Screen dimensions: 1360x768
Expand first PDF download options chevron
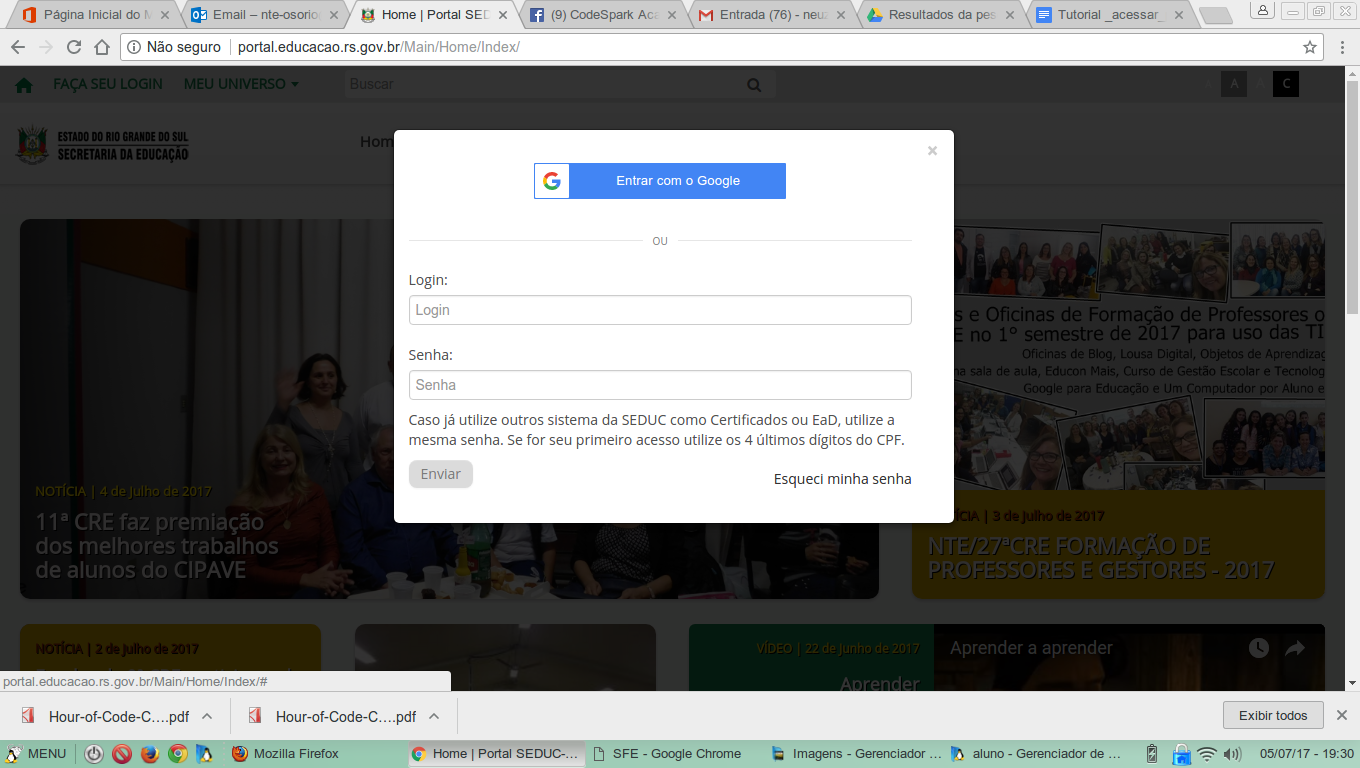coord(207,716)
